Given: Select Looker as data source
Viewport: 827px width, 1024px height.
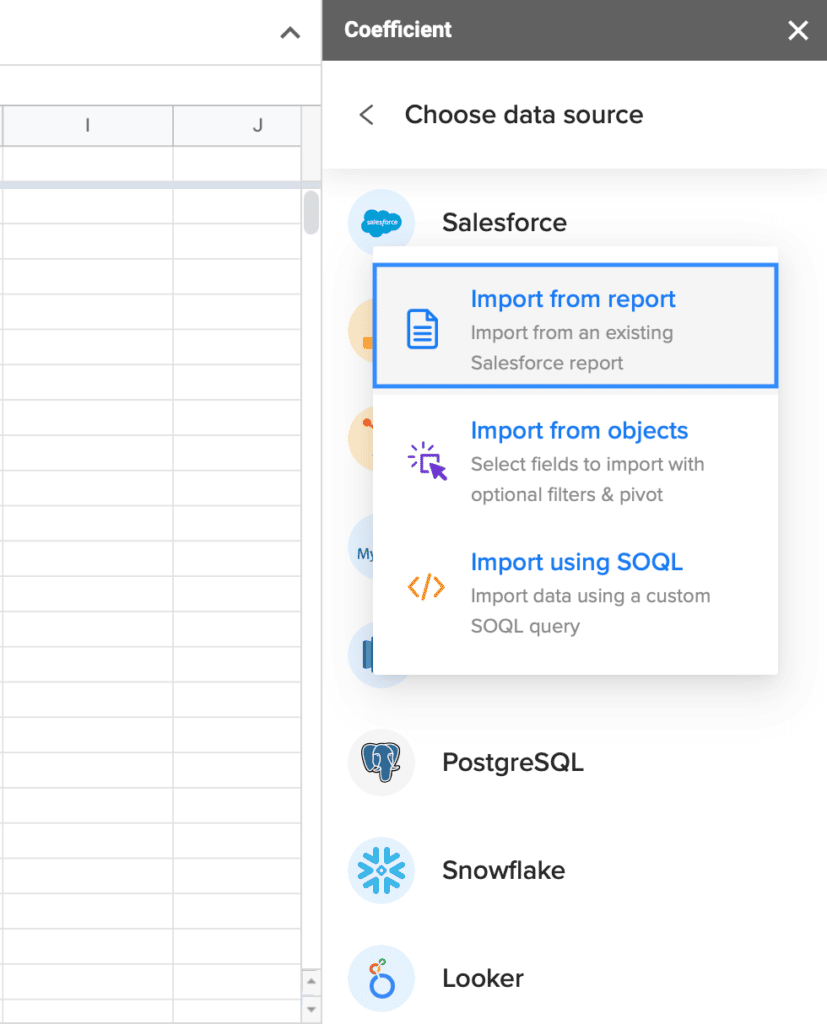Looking at the screenshot, I should click(x=483, y=978).
